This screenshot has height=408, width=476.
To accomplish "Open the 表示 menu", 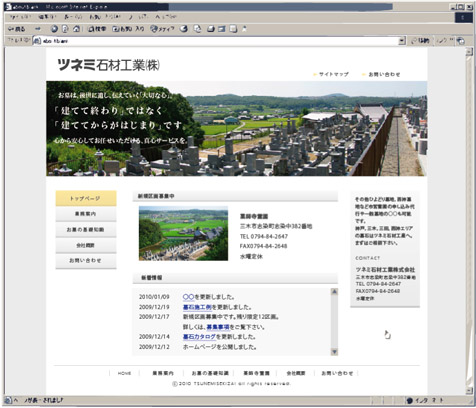I will (x=73, y=17).
